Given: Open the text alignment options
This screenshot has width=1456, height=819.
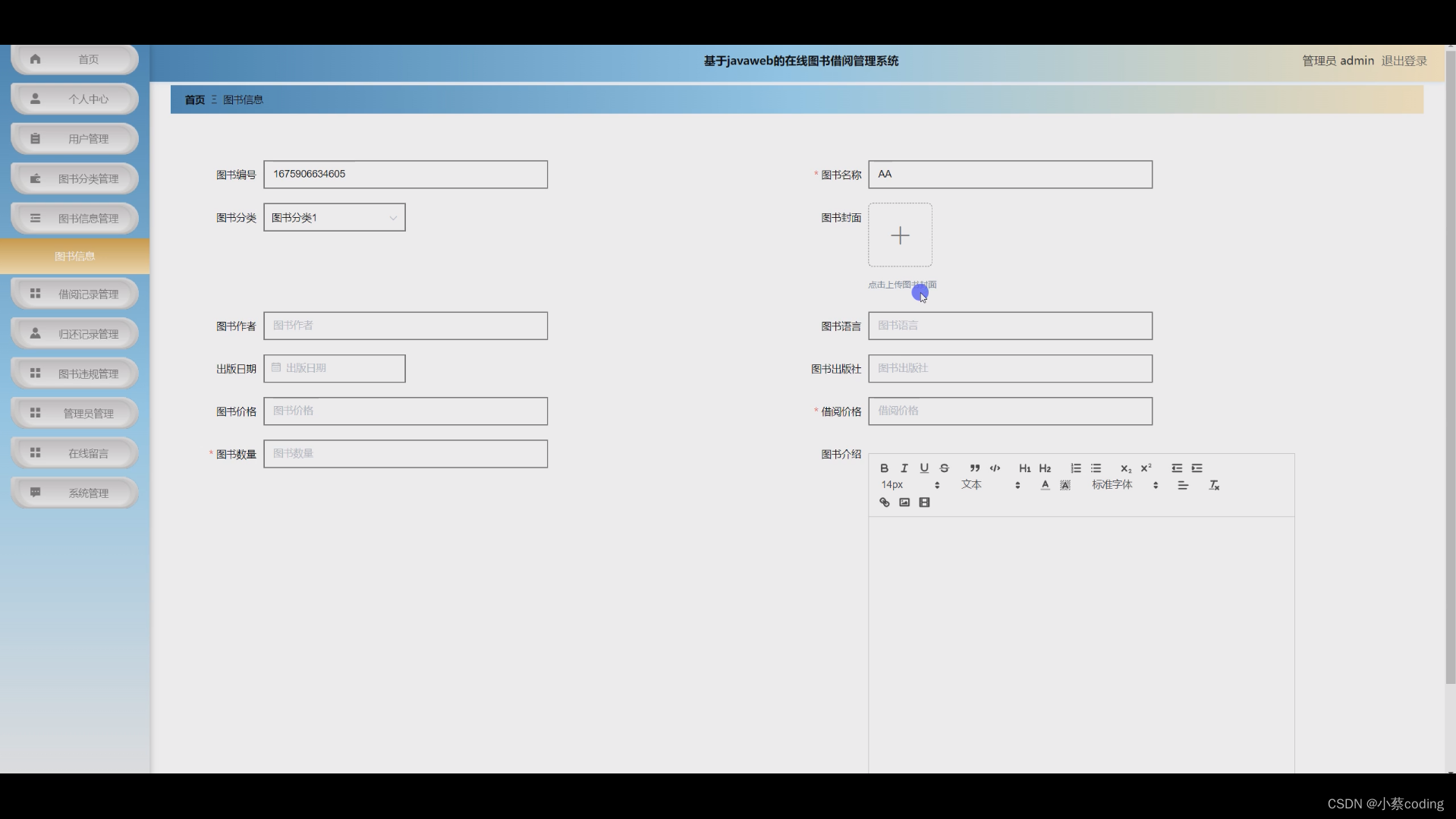Looking at the screenshot, I should click(x=1182, y=485).
